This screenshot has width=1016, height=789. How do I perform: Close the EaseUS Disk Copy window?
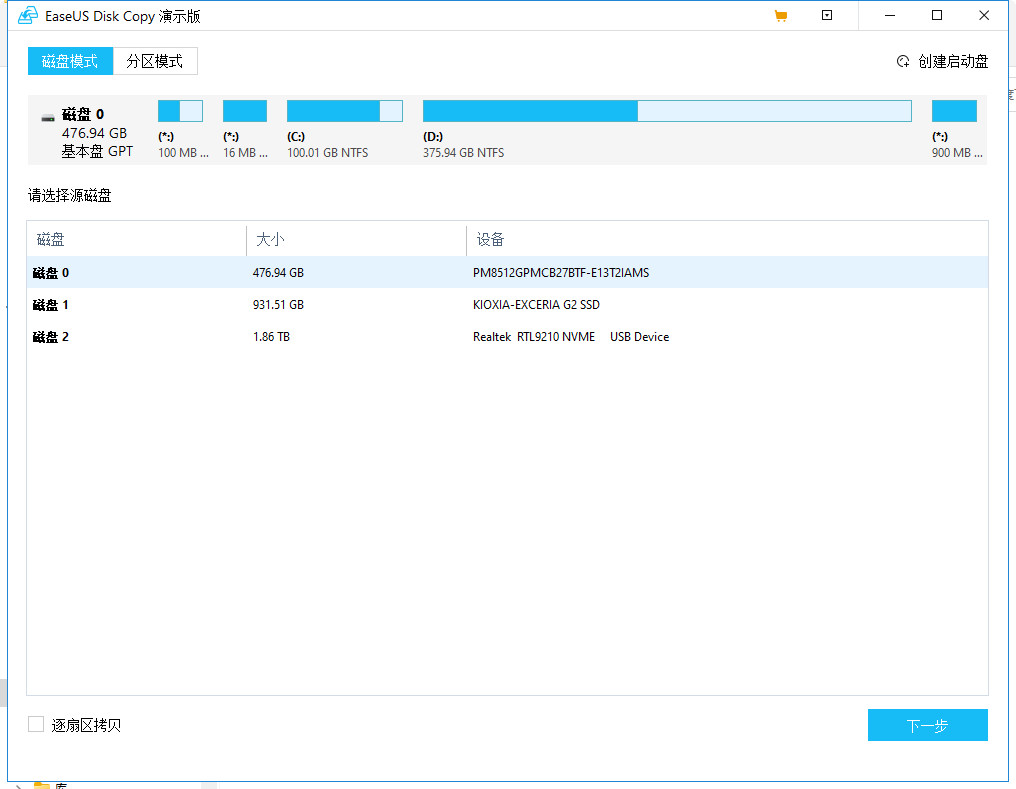984,15
